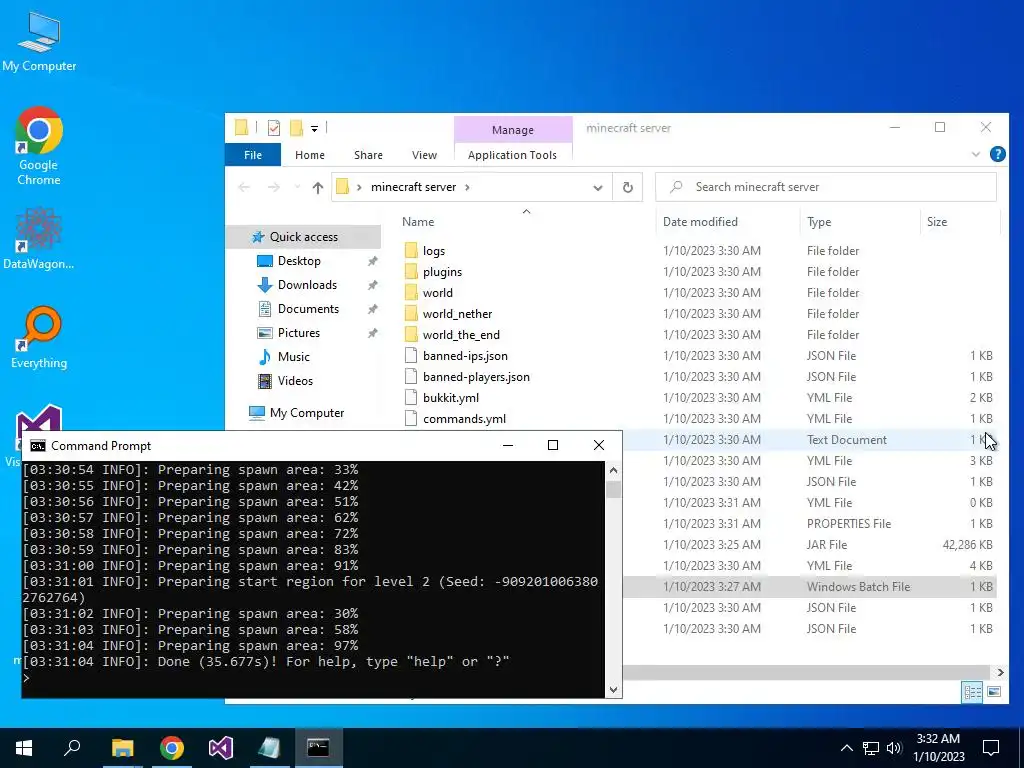Open Desktop in the navigation pane
The height and width of the screenshot is (768, 1024).
(299, 261)
